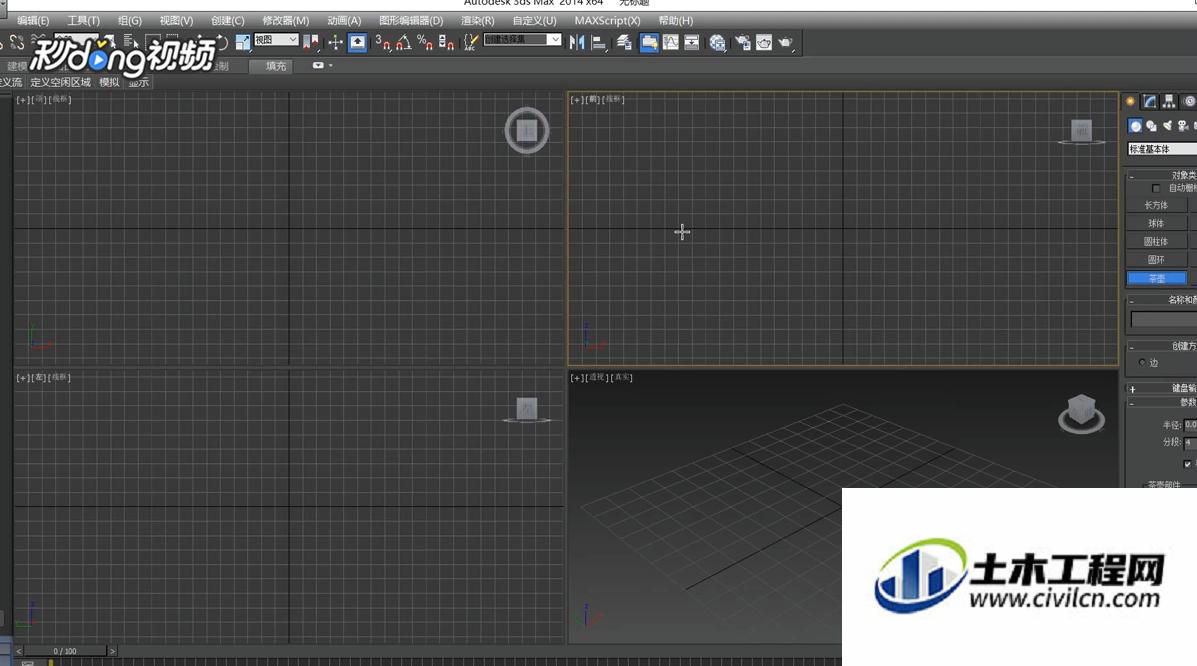Select the 边 radio button
This screenshot has height=666, width=1197.
[x=1142, y=362]
